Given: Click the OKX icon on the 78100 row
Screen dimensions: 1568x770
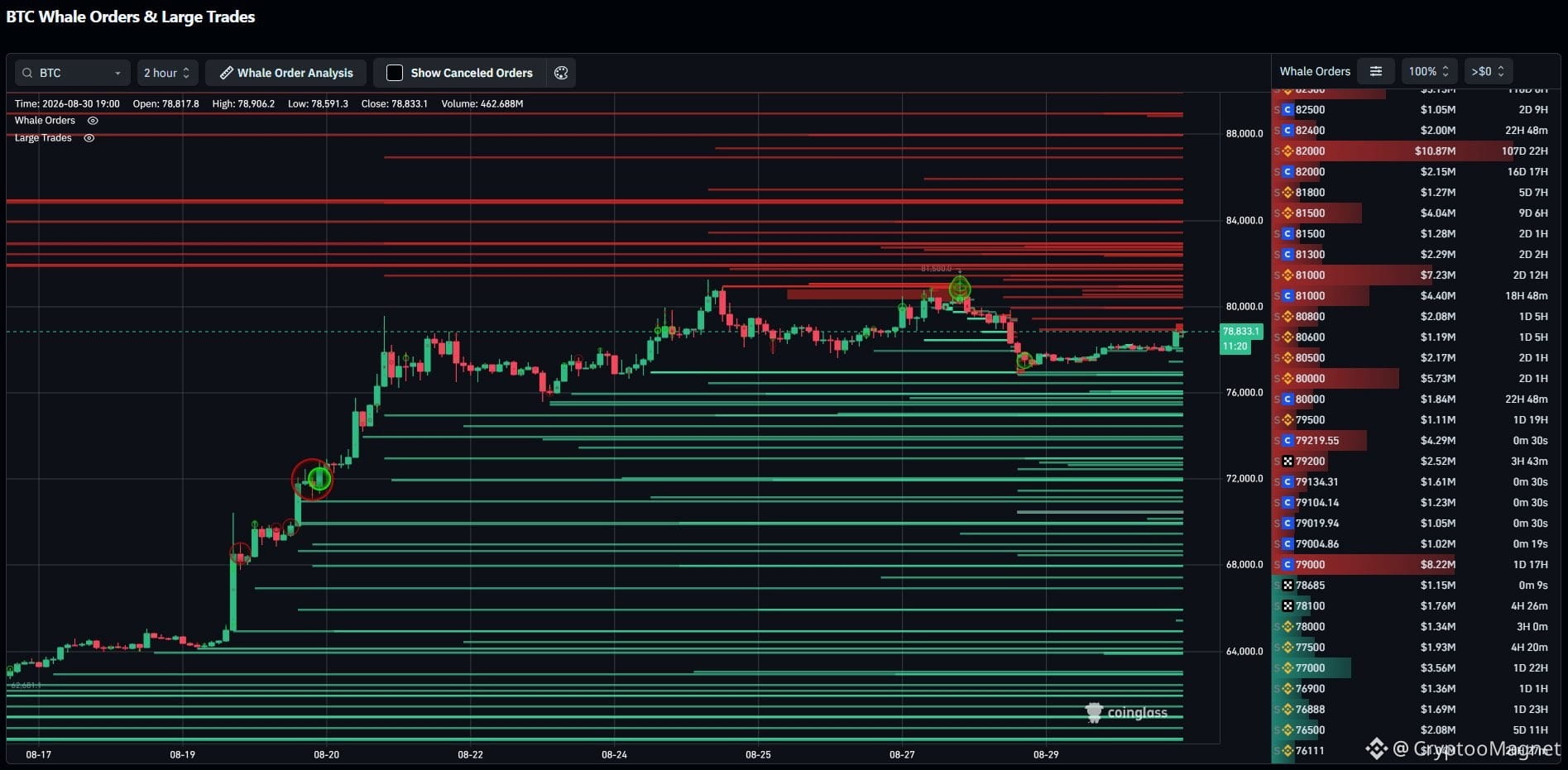Looking at the screenshot, I should click(1287, 606).
